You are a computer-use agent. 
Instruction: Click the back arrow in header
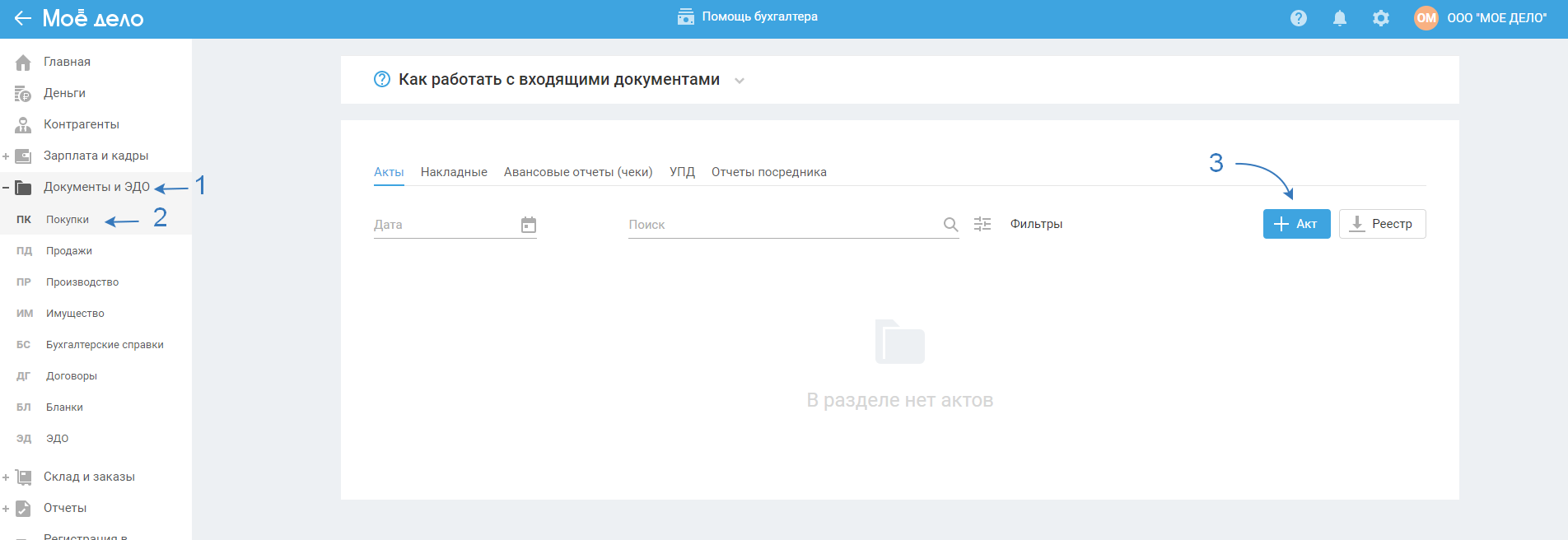22,18
